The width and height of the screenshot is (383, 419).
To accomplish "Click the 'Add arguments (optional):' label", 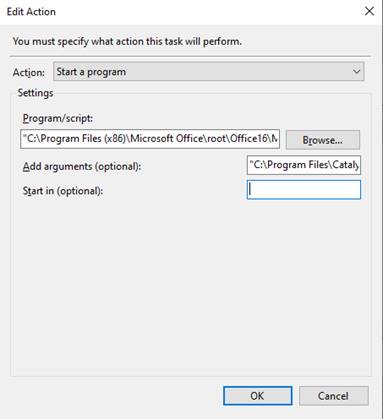I will pos(82,166).
